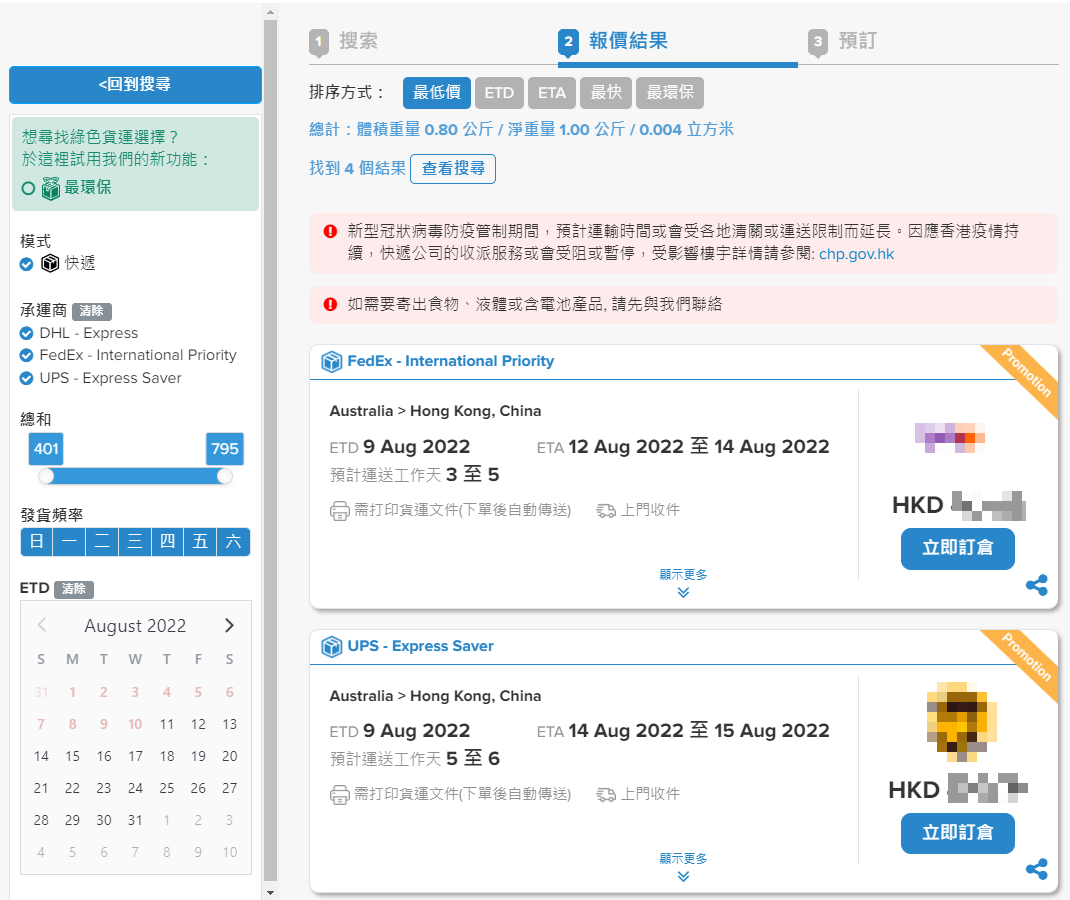Image resolution: width=1070 pixels, height=900 pixels.
Task: Open step 2 報價結果 tab
Action: point(613,42)
